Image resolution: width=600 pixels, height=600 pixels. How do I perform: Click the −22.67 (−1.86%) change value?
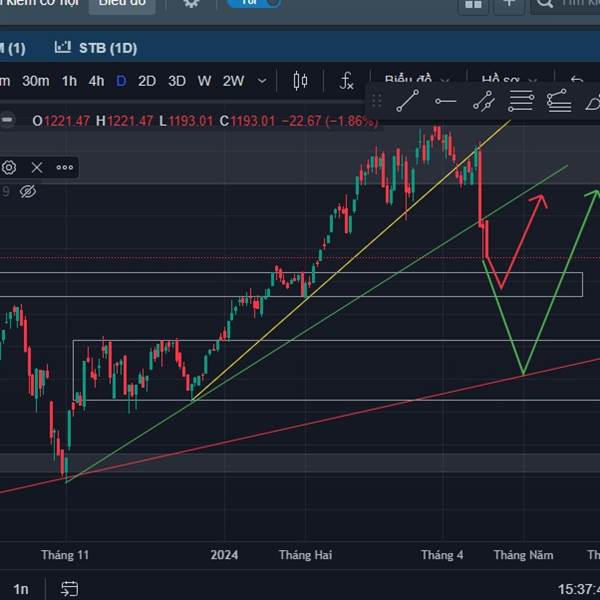[x=330, y=121]
